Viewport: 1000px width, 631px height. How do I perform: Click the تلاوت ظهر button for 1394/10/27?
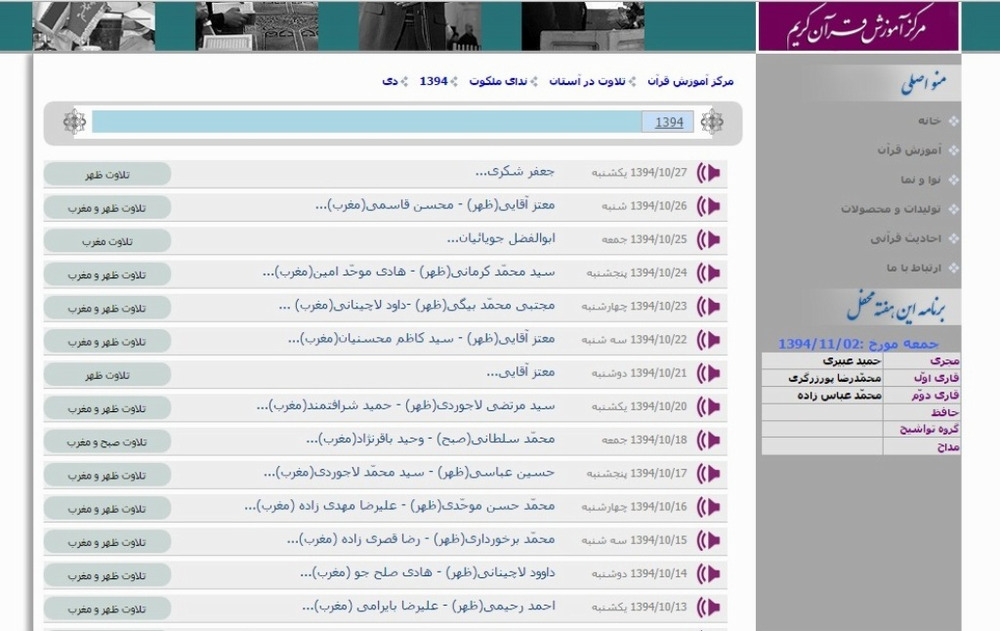(107, 174)
